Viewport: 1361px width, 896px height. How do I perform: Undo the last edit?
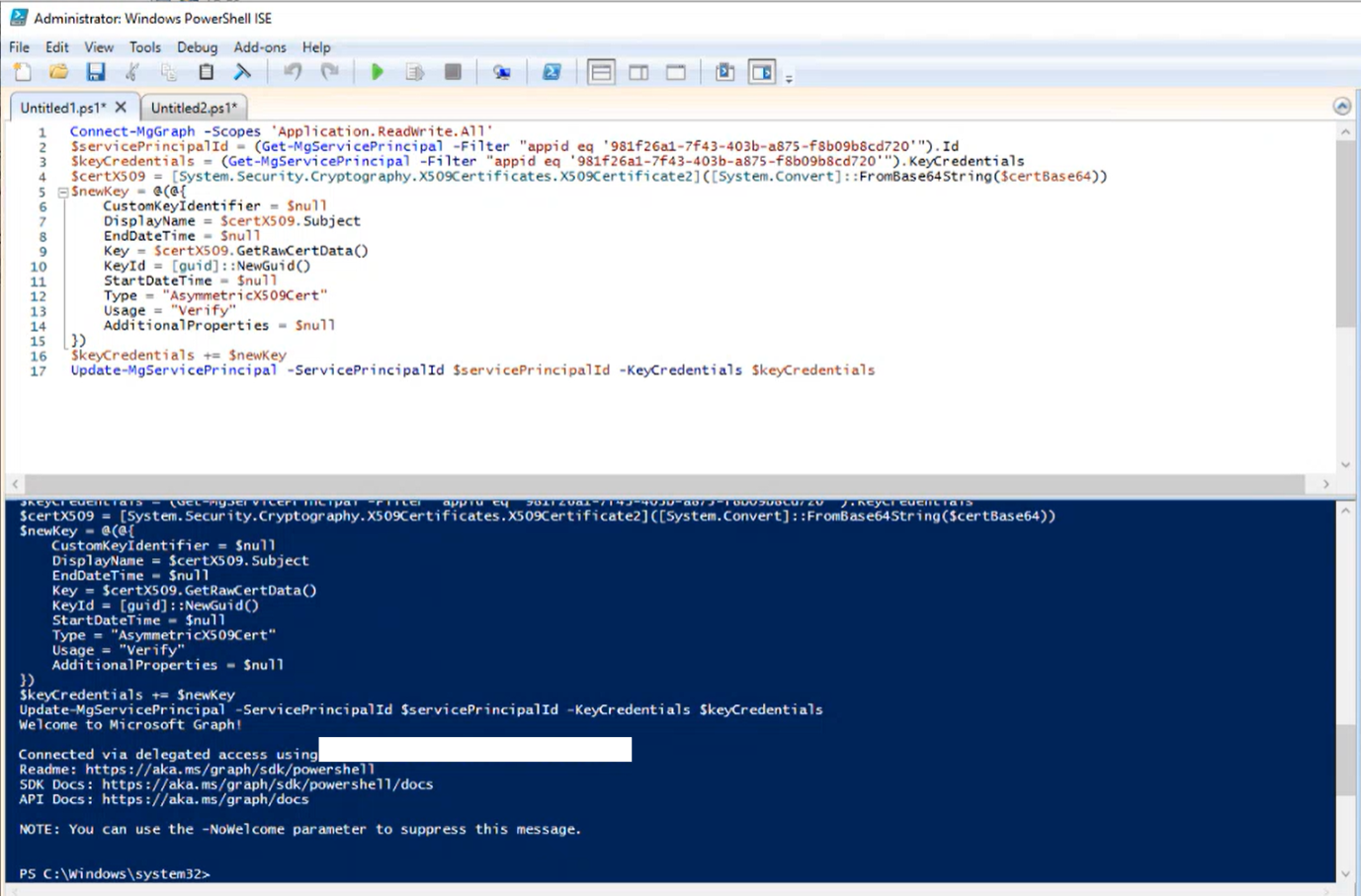coord(292,72)
